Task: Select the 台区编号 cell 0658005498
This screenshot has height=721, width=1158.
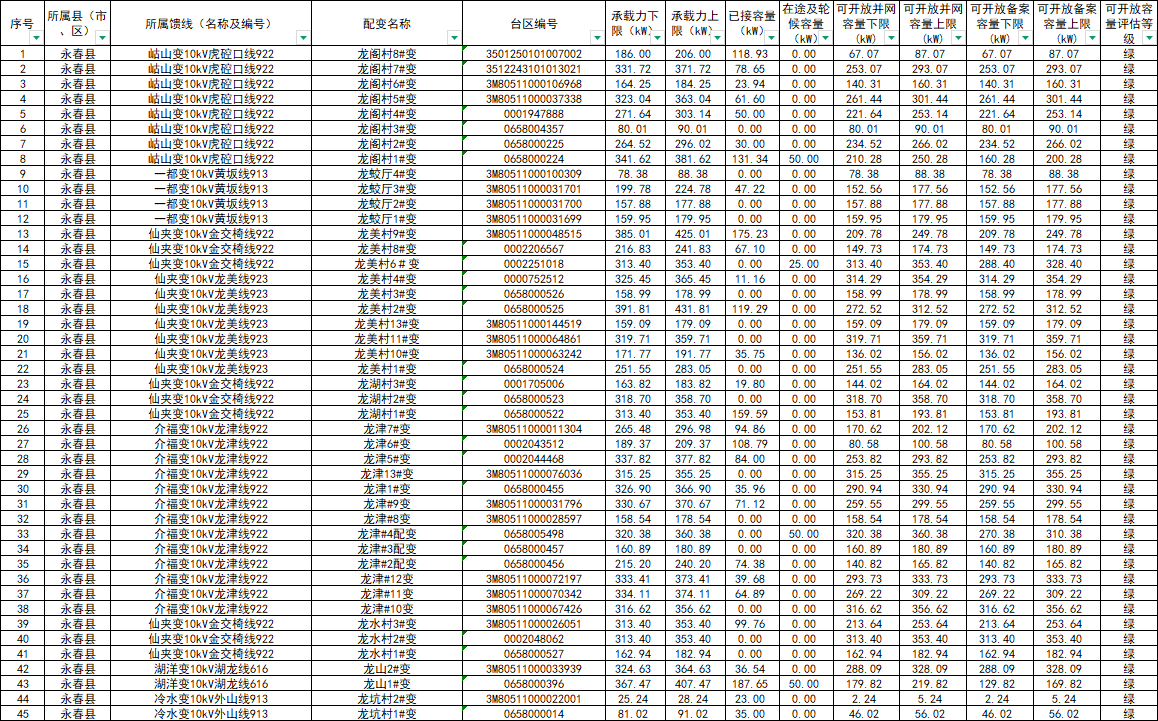Action: [534, 534]
